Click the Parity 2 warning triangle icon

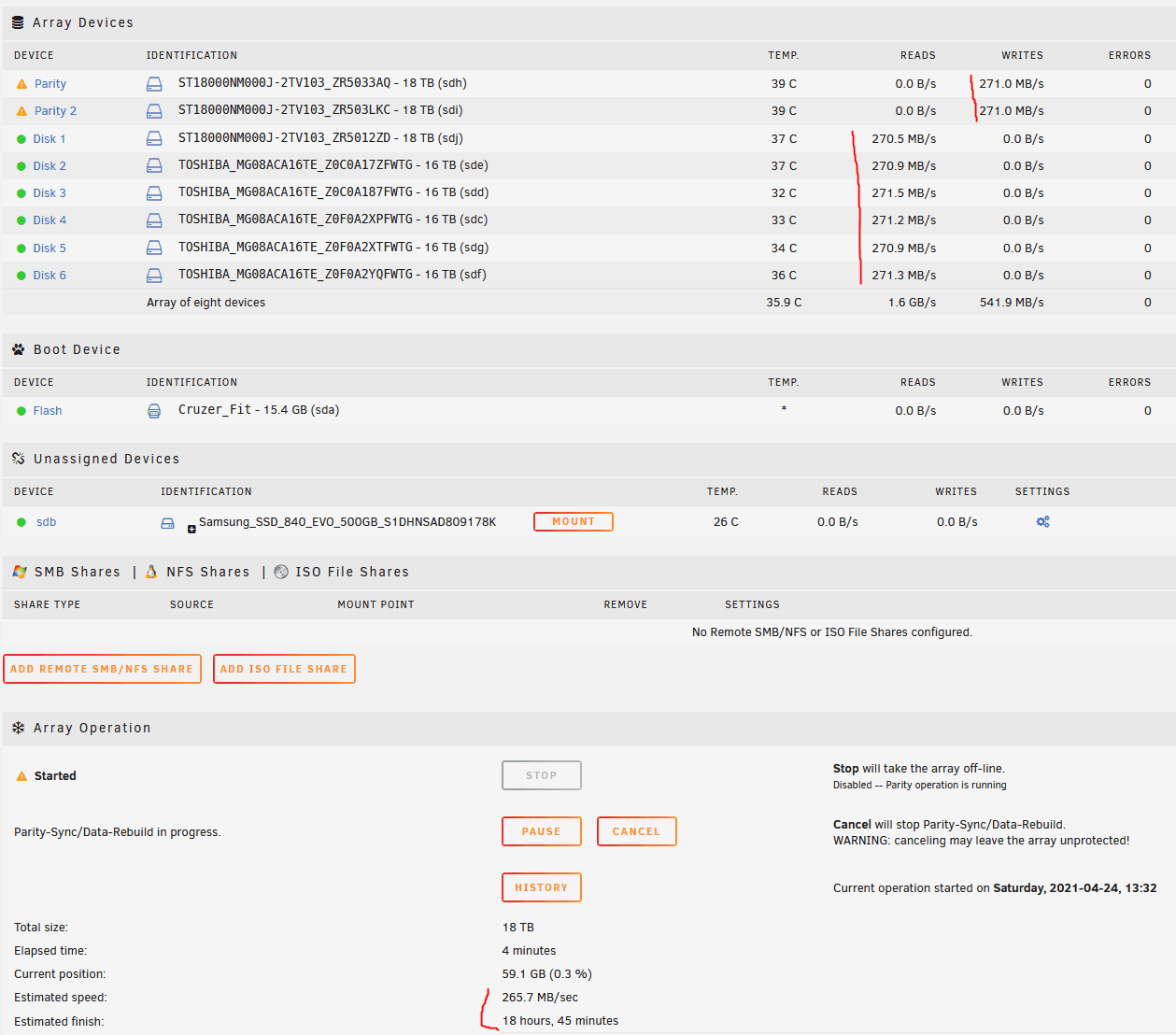point(21,111)
